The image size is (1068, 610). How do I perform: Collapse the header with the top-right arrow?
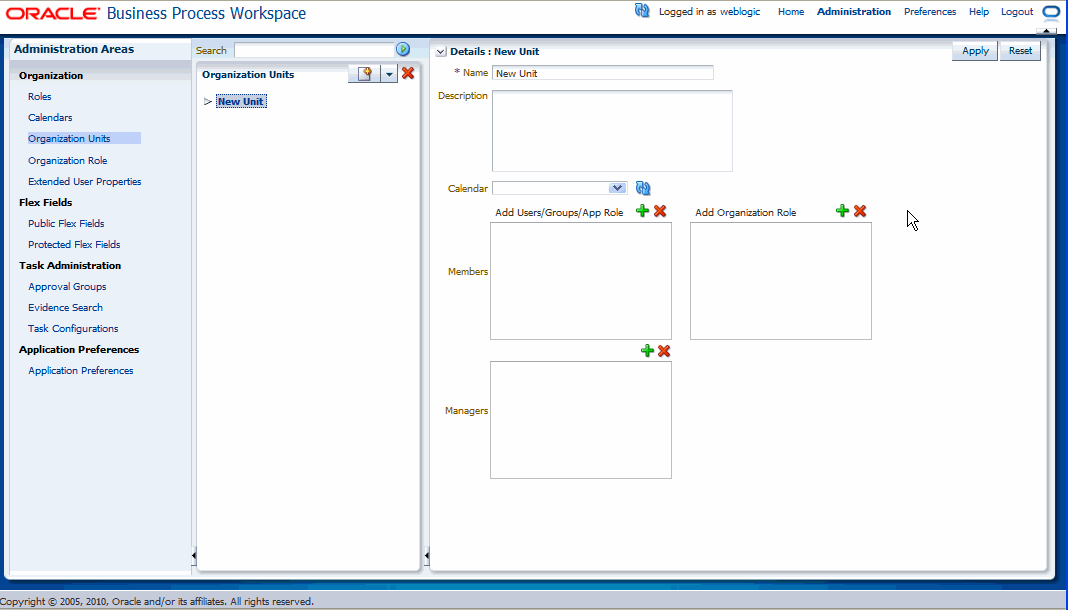click(x=1046, y=31)
